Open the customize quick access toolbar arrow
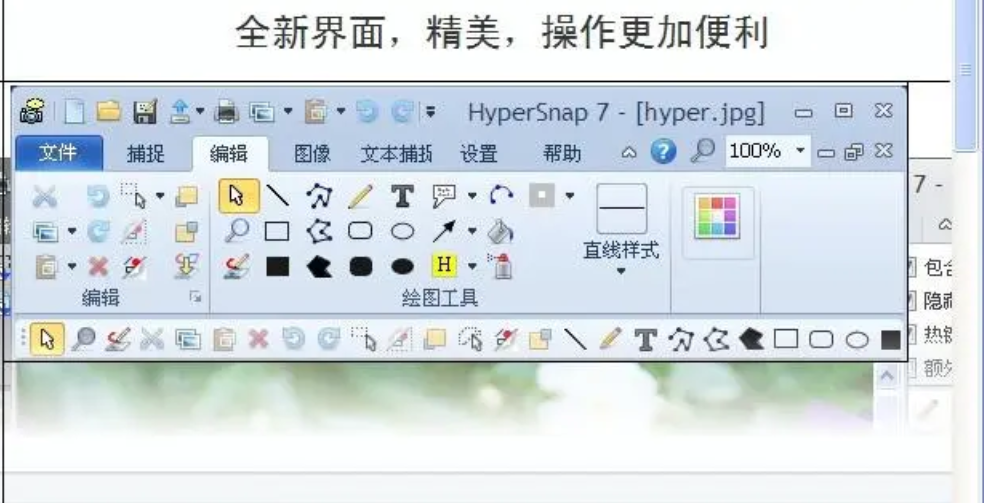This screenshot has width=984, height=503. [x=430, y=112]
